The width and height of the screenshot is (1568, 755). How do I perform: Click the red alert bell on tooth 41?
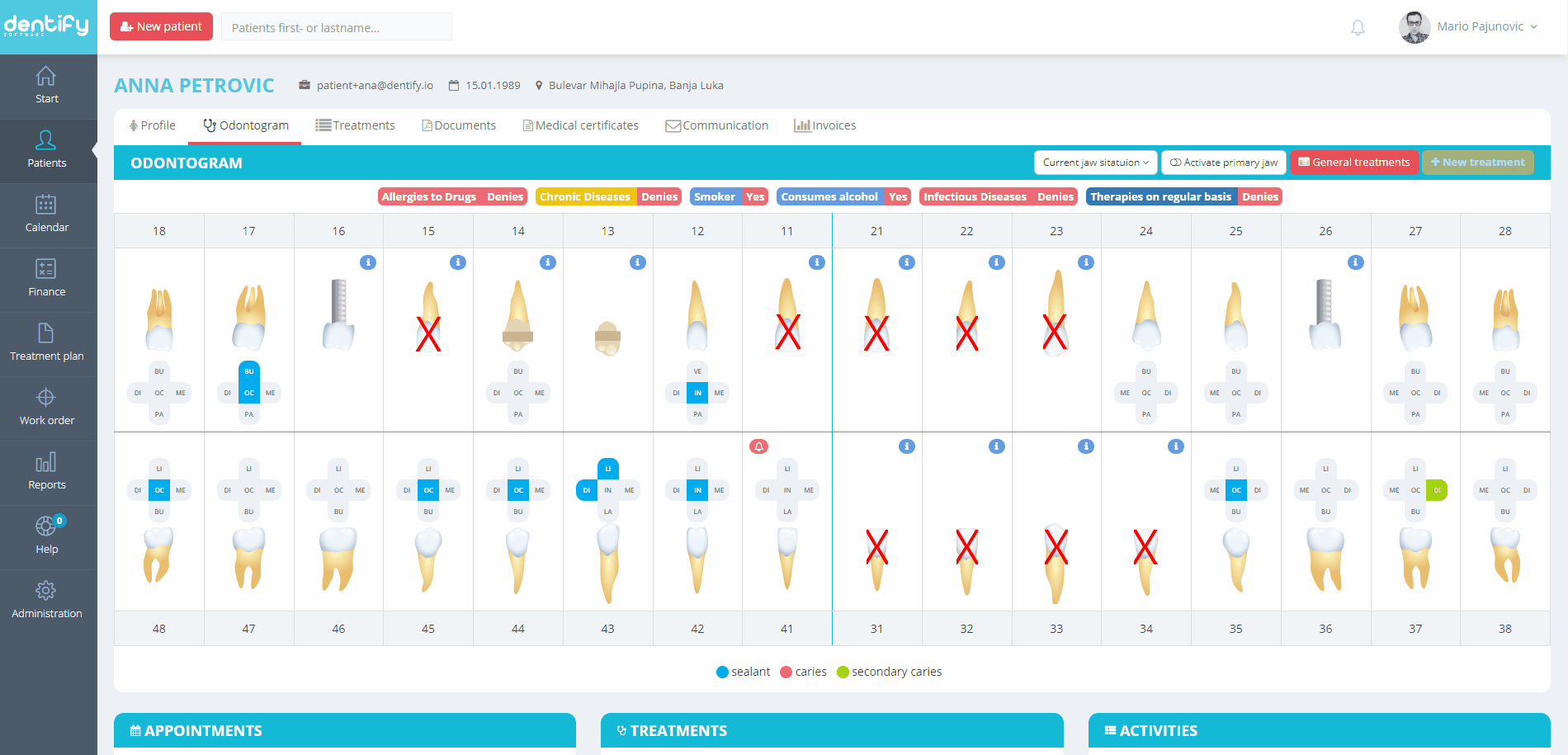pos(758,446)
